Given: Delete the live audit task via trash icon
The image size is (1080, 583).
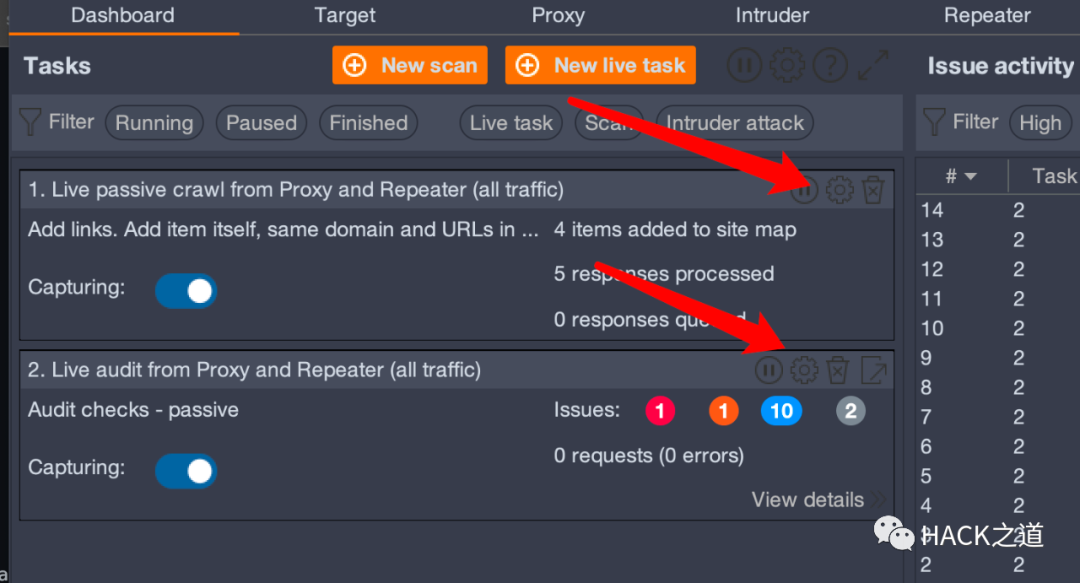Looking at the screenshot, I should click(838, 370).
